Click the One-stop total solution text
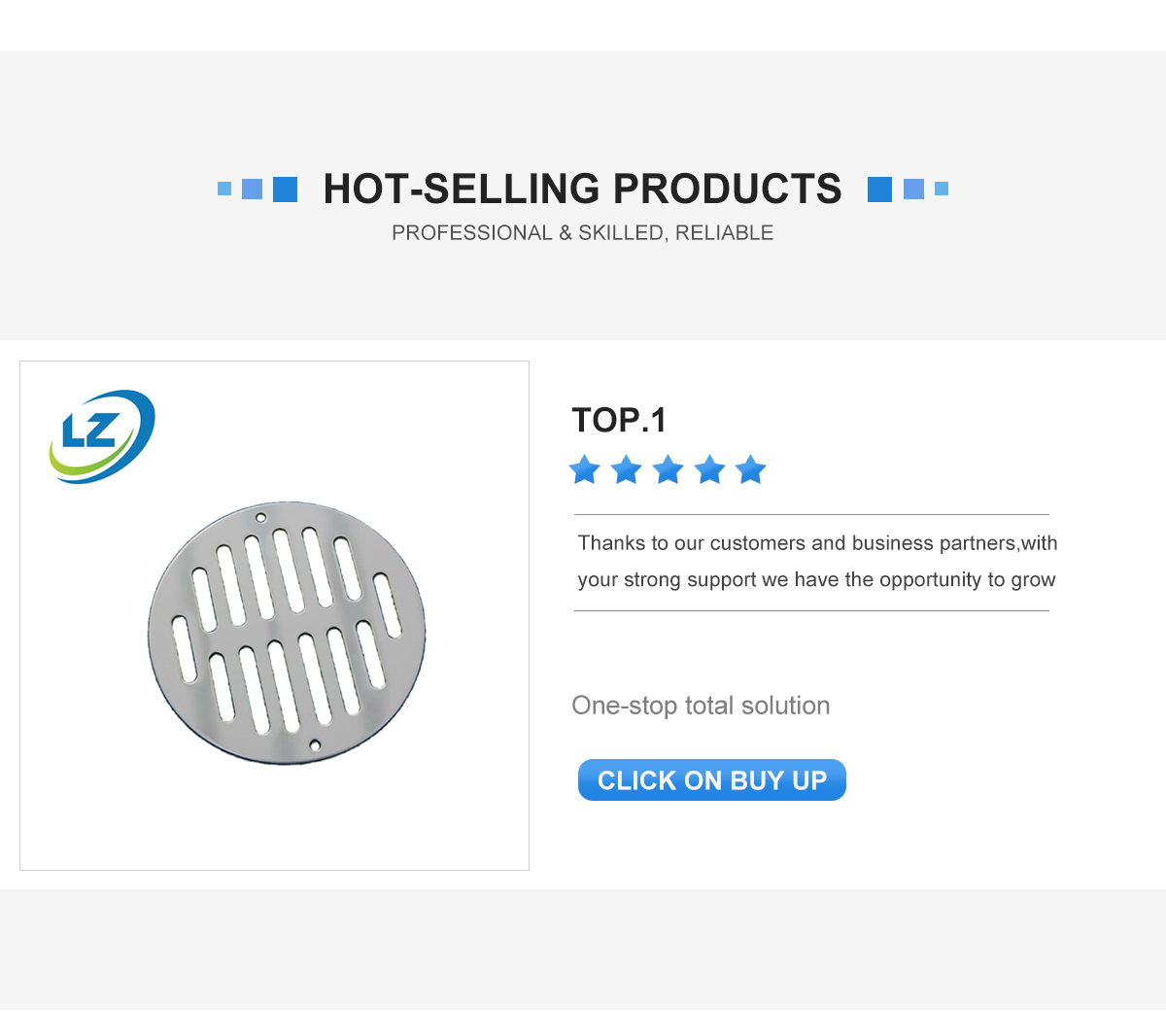1166x1036 pixels. coord(701,706)
